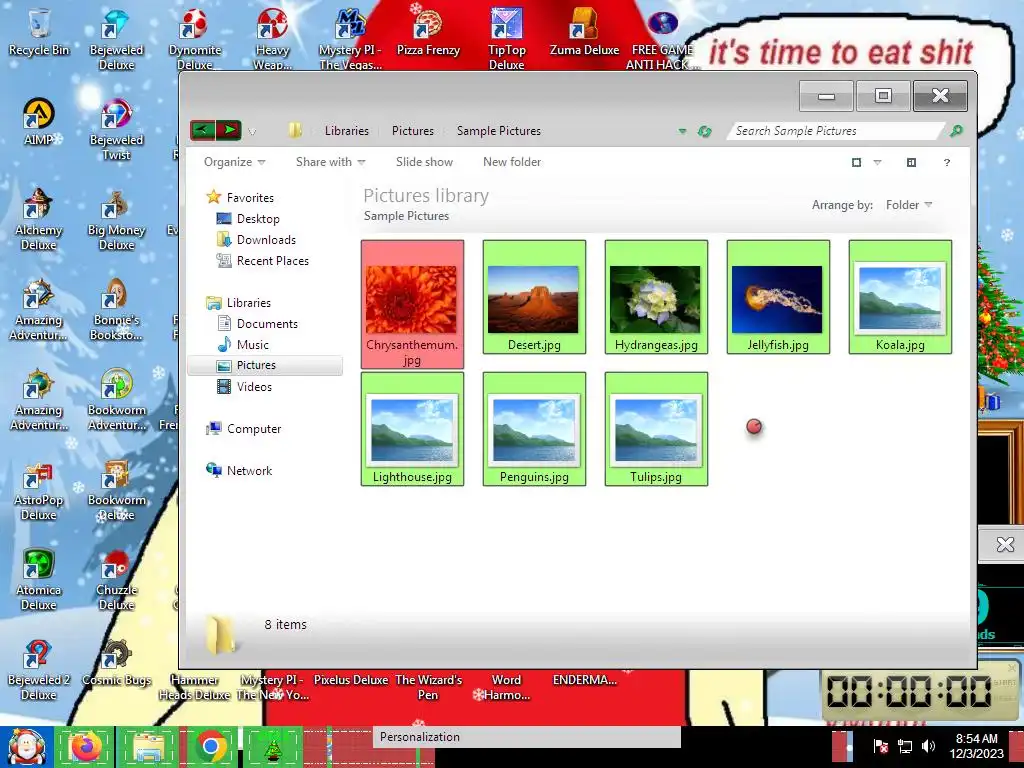Click the green Forward arrow button
Image resolution: width=1024 pixels, height=768 pixels.
229,130
